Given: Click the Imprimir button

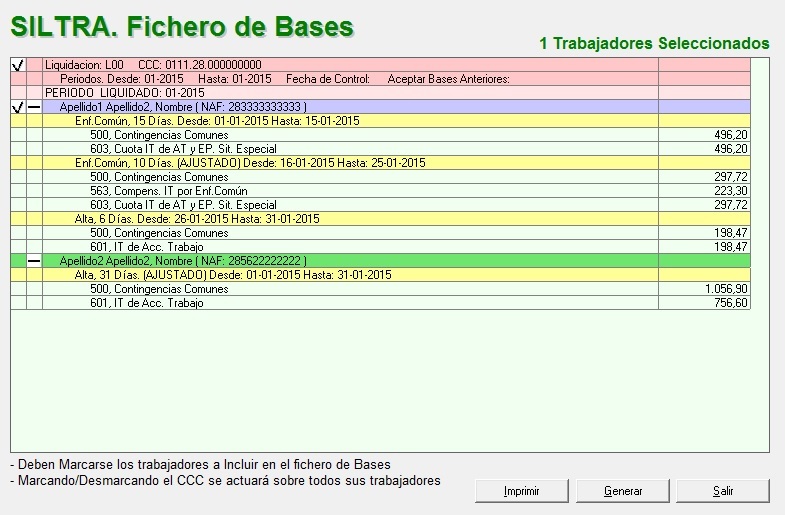Looking at the screenshot, I should coord(522,491).
